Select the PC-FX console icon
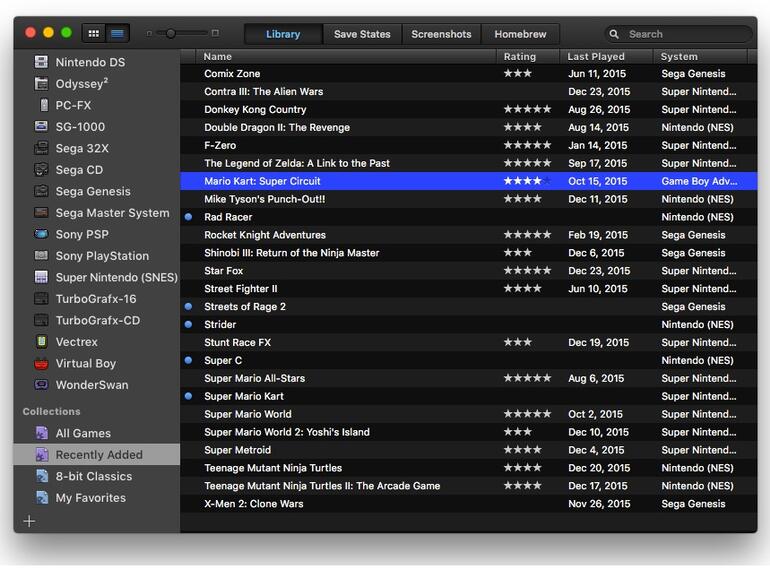The width and height of the screenshot is (770, 578). point(44,105)
